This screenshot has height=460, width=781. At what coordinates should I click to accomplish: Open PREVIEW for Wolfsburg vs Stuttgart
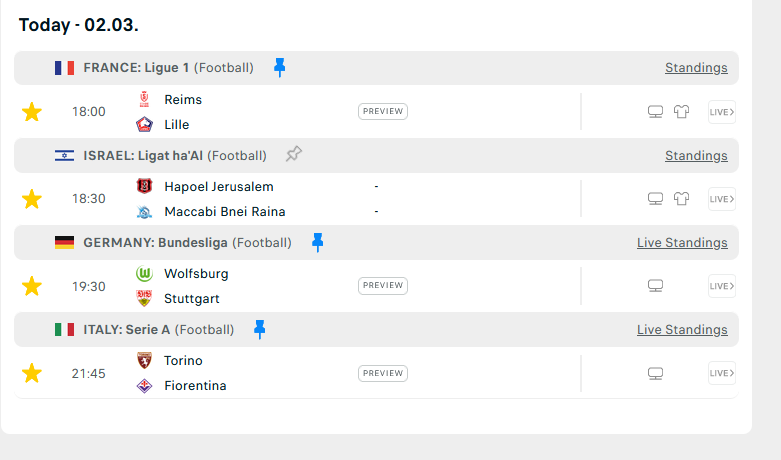tap(383, 285)
